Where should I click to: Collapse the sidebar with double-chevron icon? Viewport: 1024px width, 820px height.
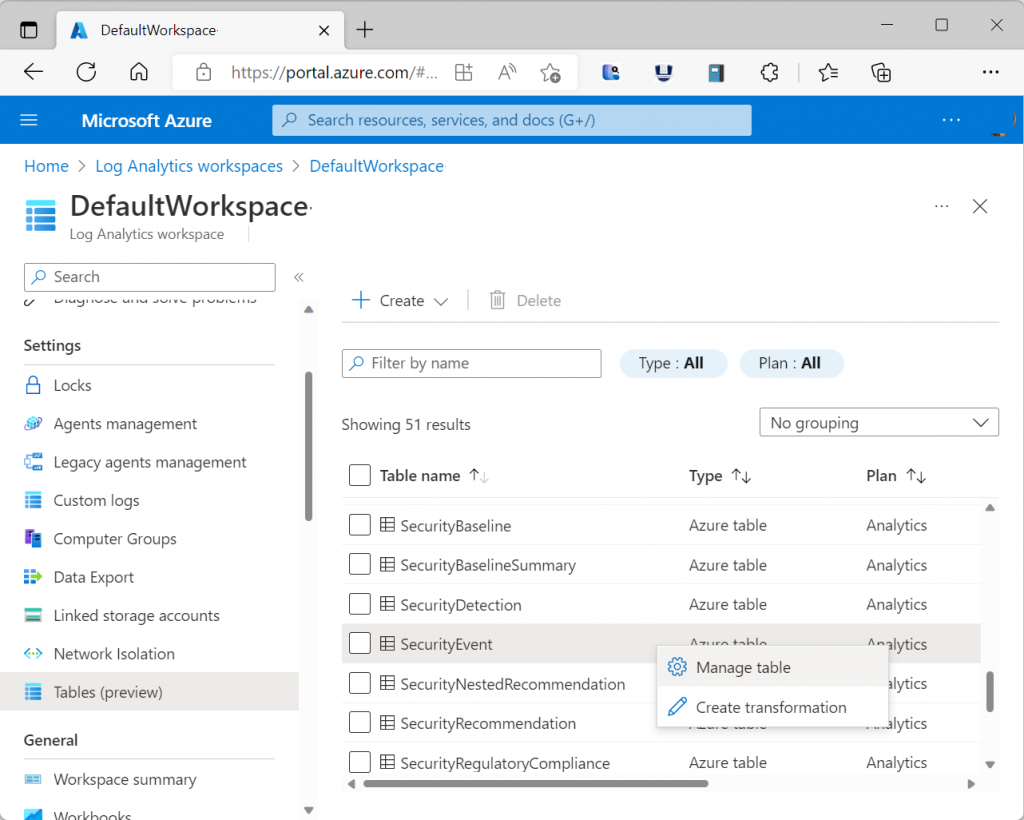[x=298, y=277]
